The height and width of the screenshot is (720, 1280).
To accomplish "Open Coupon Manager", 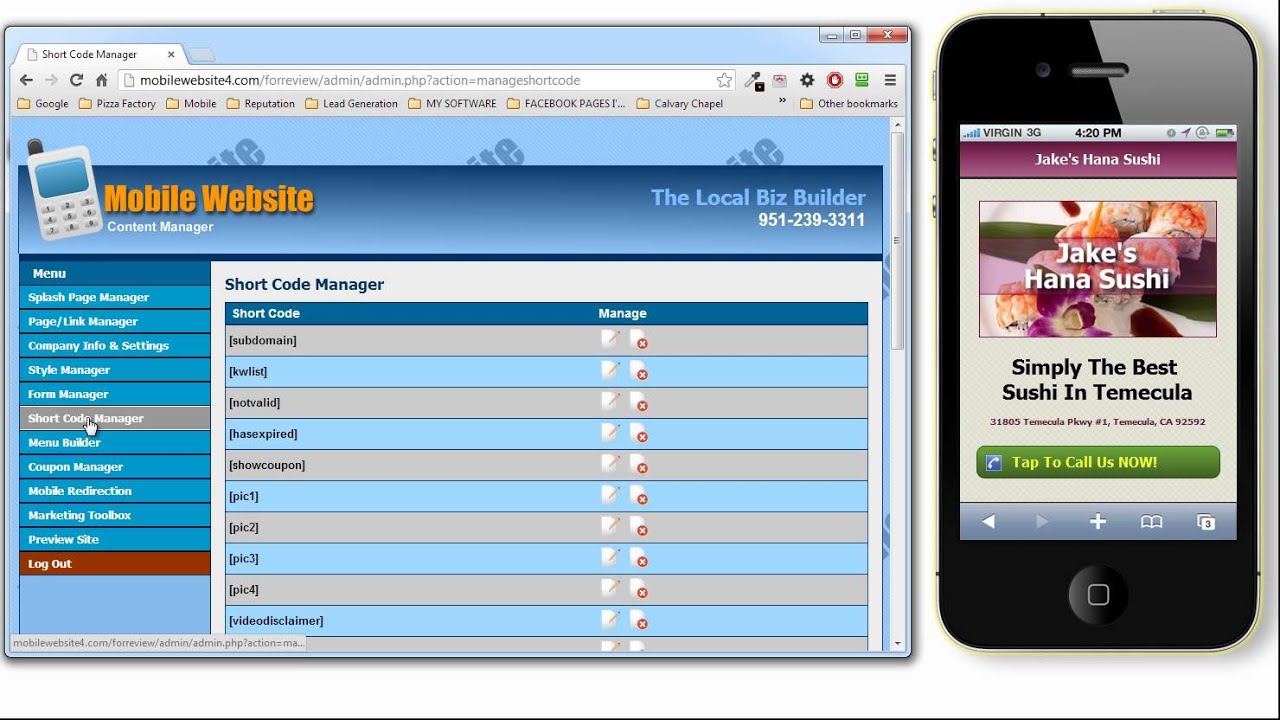I will pyautogui.click(x=115, y=467).
